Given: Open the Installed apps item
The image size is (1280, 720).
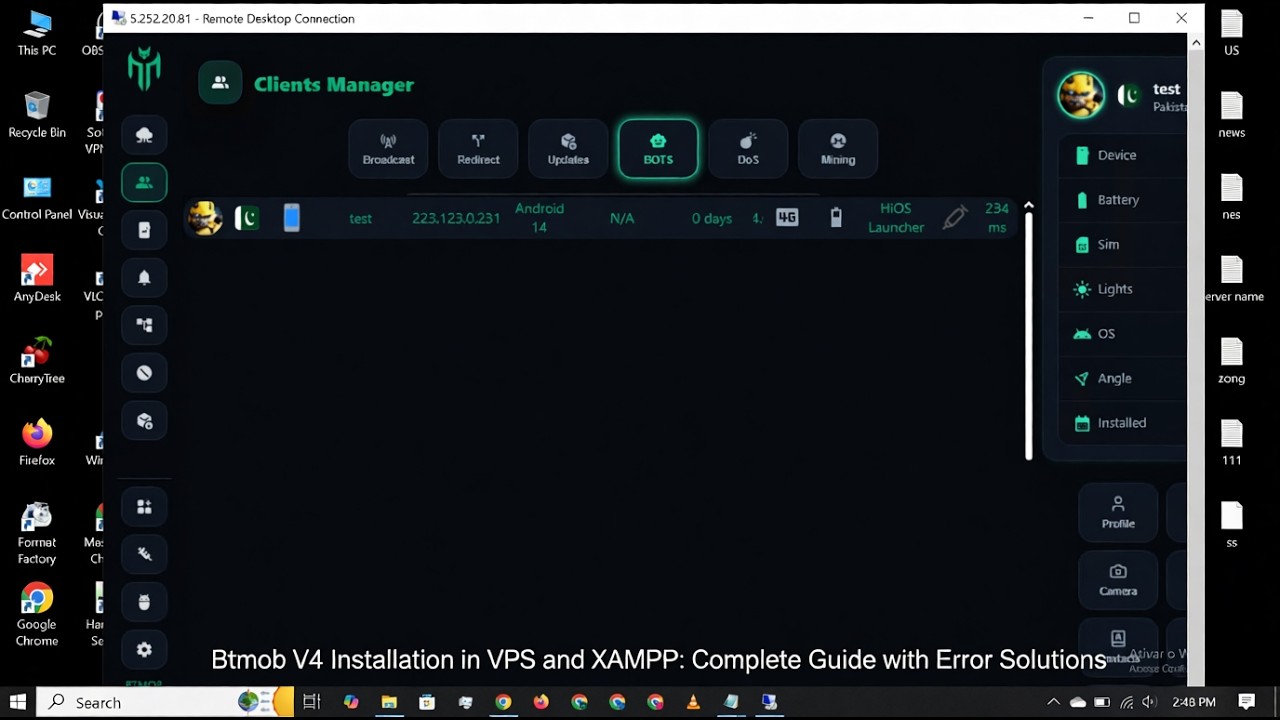Looking at the screenshot, I should point(1123,423).
